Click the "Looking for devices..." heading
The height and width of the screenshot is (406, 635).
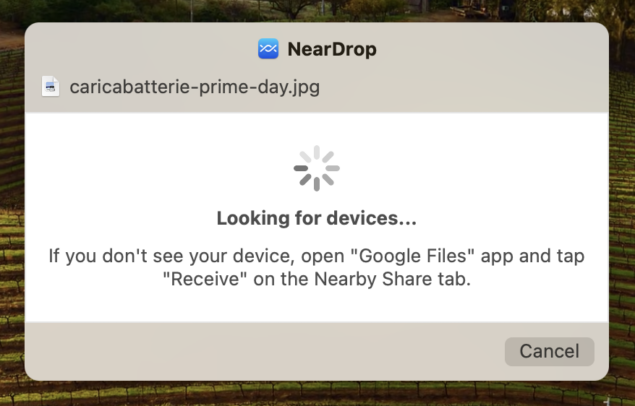click(317, 218)
